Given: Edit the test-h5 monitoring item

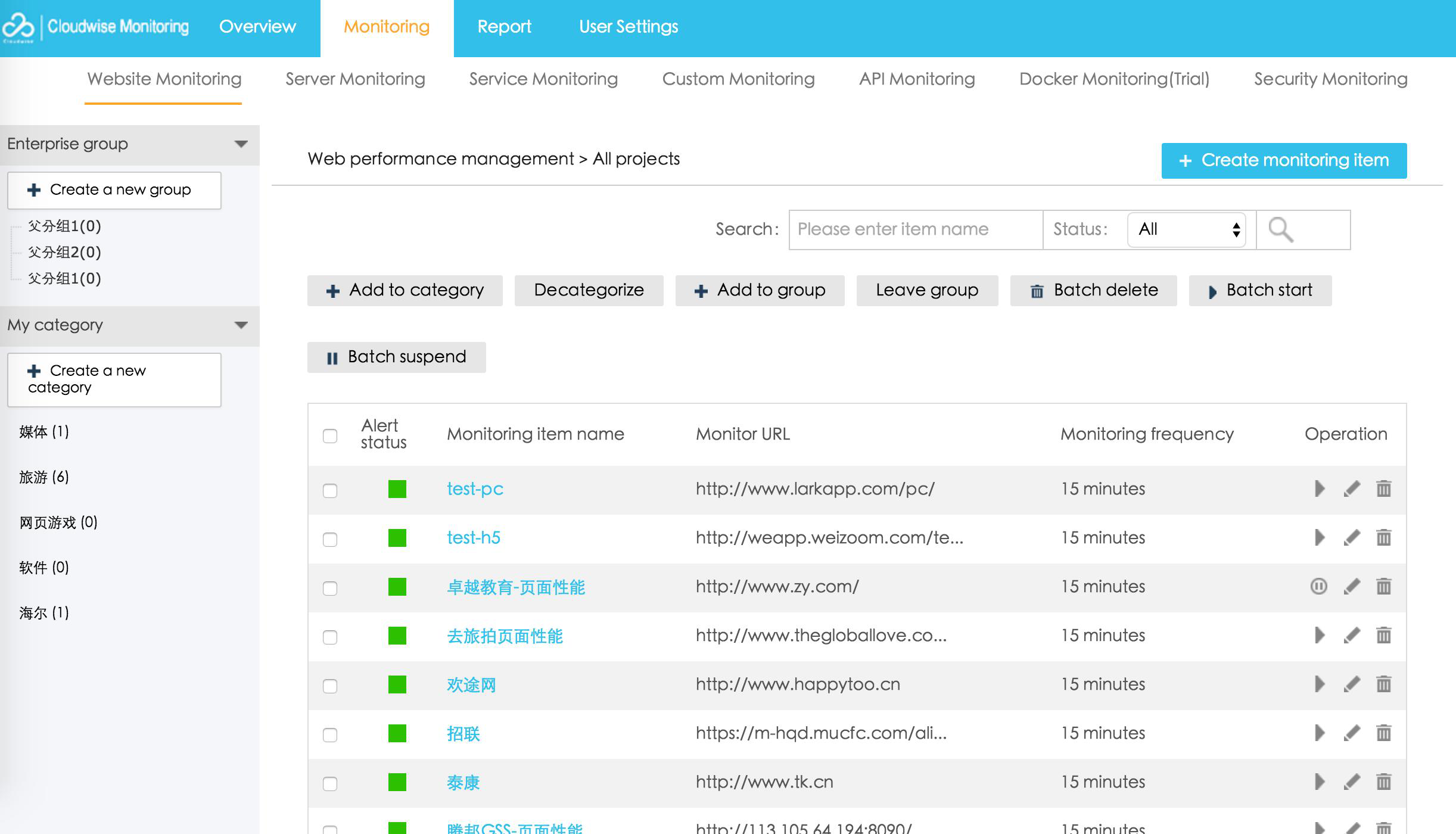Looking at the screenshot, I should (x=1352, y=537).
